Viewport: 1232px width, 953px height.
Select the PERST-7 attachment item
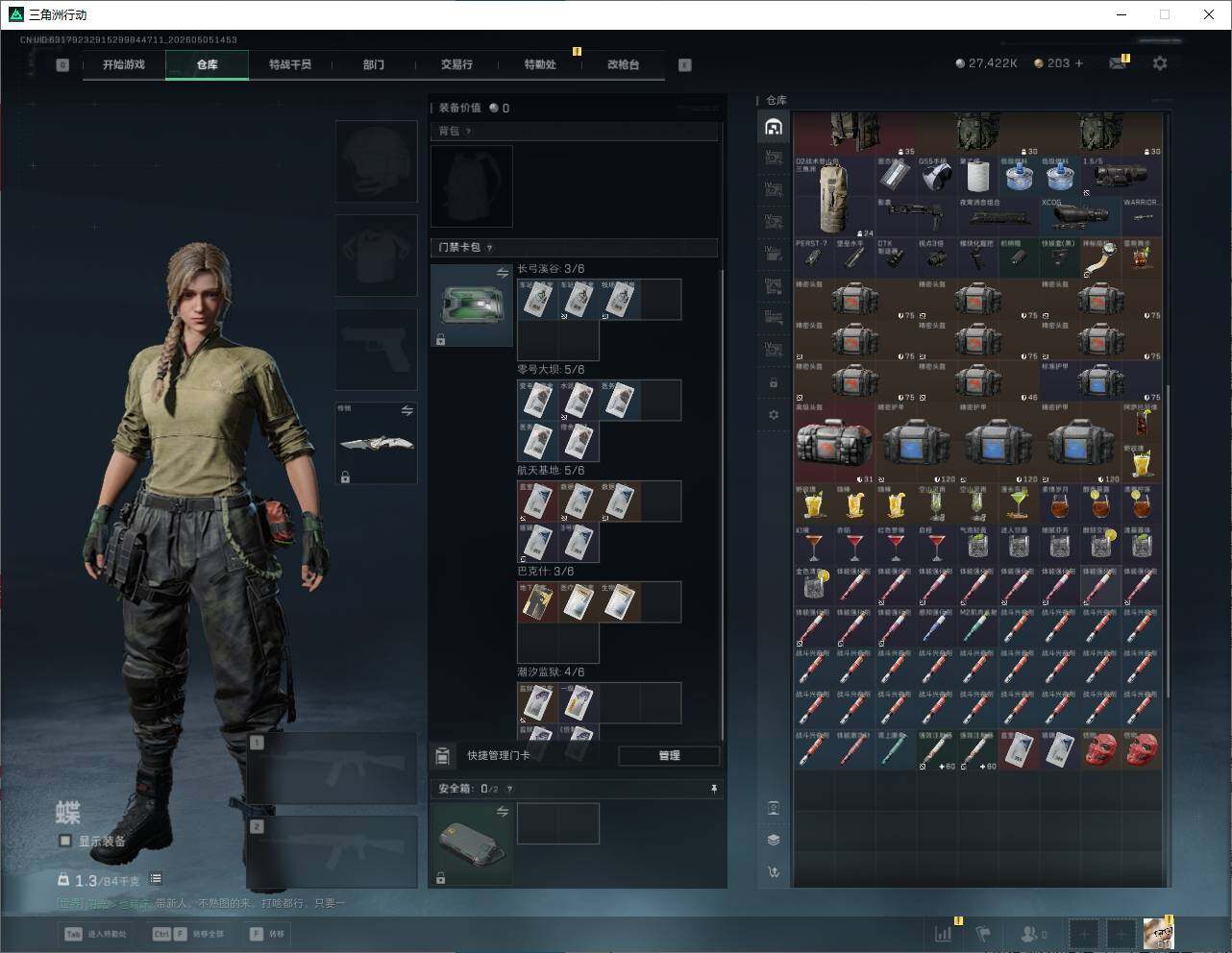[814, 257]
